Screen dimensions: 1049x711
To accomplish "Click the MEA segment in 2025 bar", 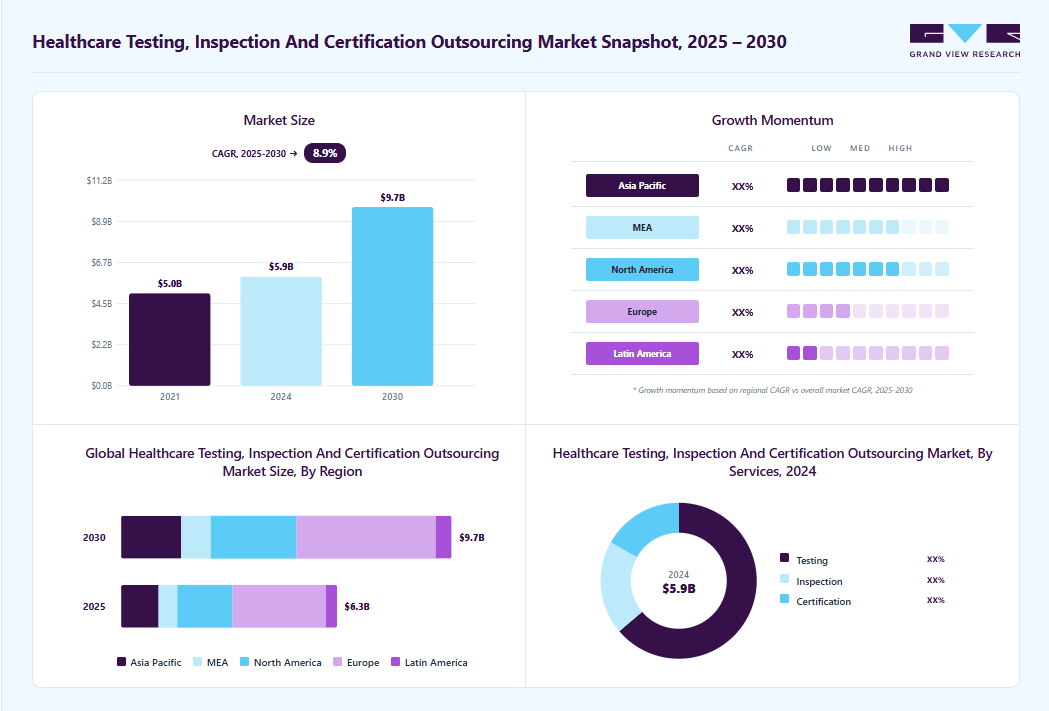I will (x=168, y=606).
